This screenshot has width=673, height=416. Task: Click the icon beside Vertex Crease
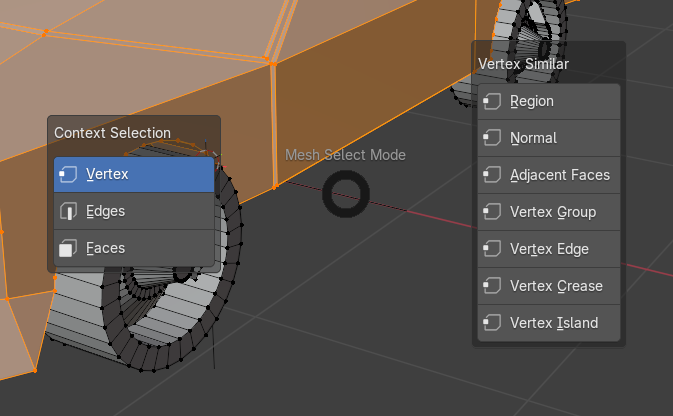(x=492, y=286)
